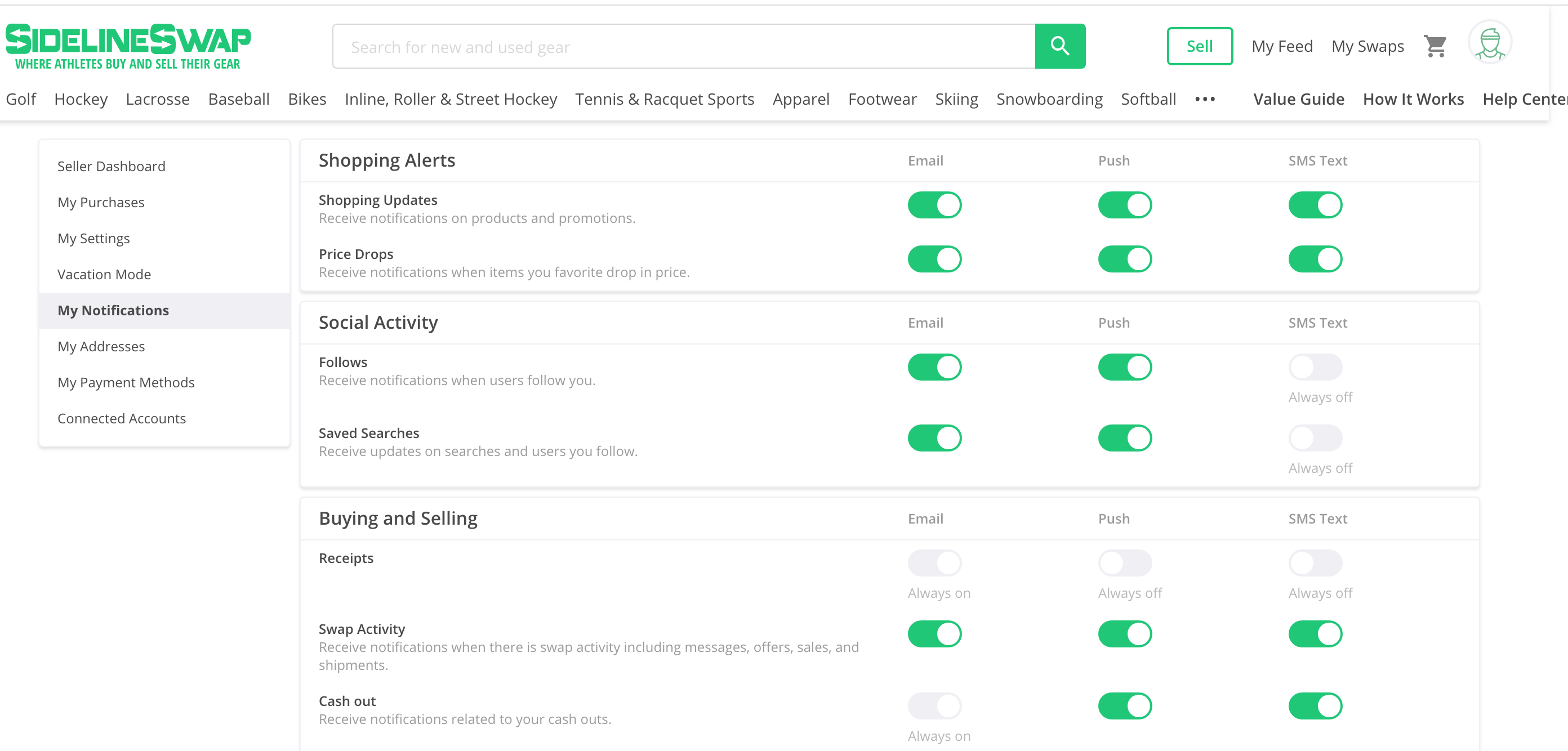The image size is (1568, 751).
Task: Click the search for gear input field
Action: 684,46
